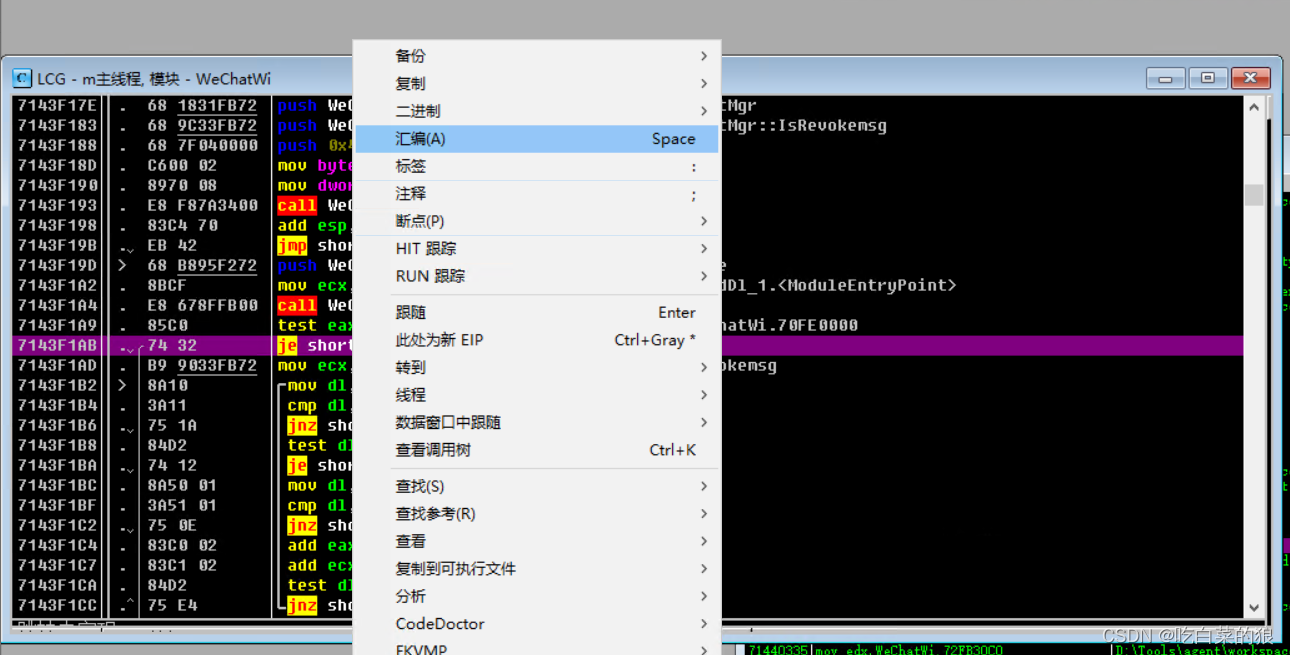Expand the arrow beside CodeDoctor
This screenshot has height=655, width=1290.
pyautogui.click(x=704, y=624)
